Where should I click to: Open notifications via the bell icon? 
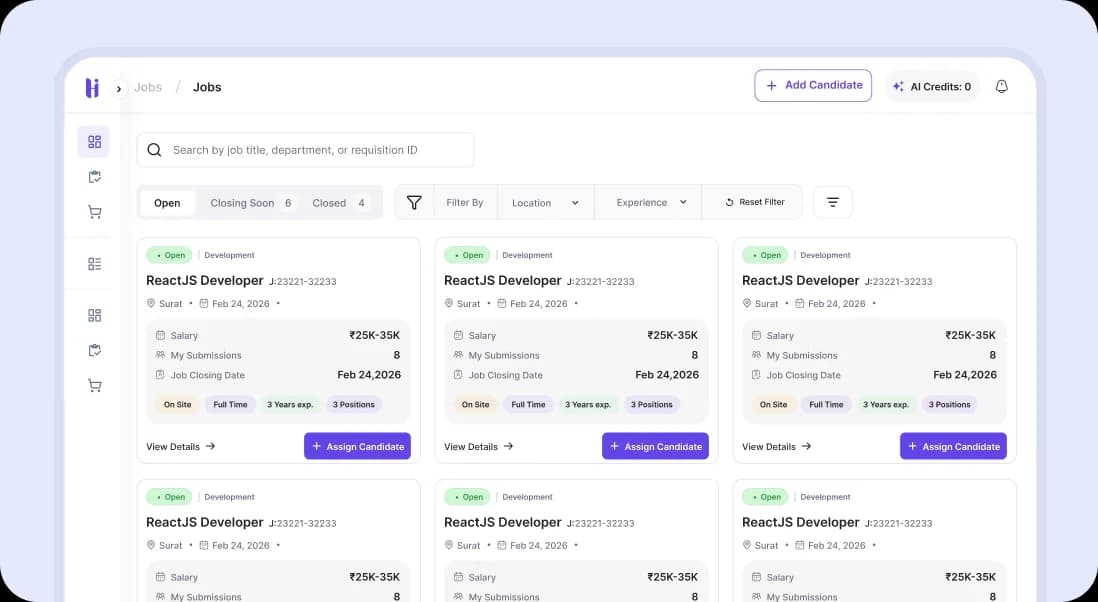[1001, 87]
